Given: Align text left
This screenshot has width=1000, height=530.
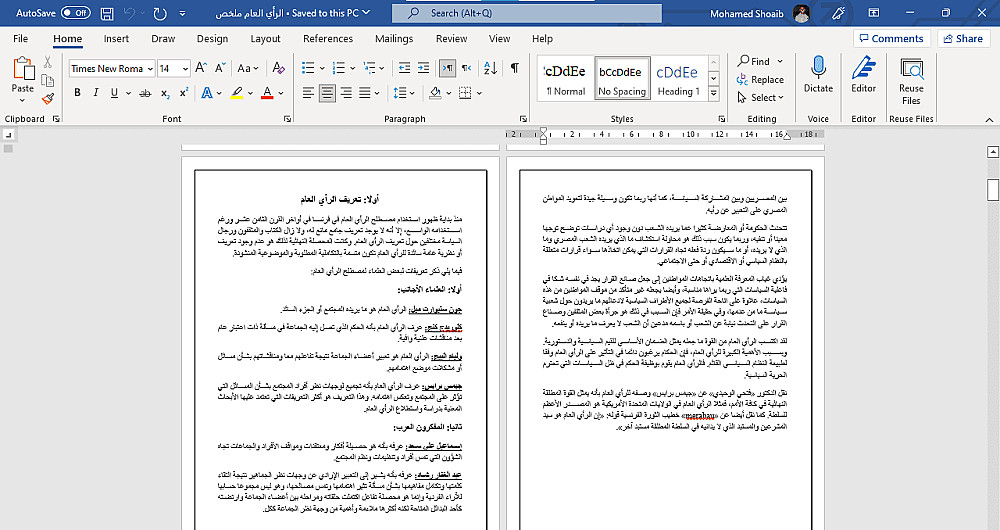Looking at the screenshot, I should pyautogui.click(x=309, y=93).
